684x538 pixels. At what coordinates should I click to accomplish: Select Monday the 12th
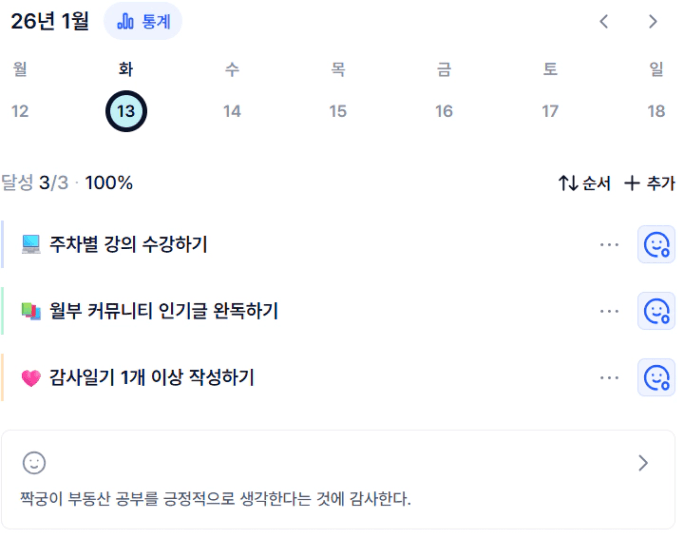pyautogui.click(x=20, y=111)
